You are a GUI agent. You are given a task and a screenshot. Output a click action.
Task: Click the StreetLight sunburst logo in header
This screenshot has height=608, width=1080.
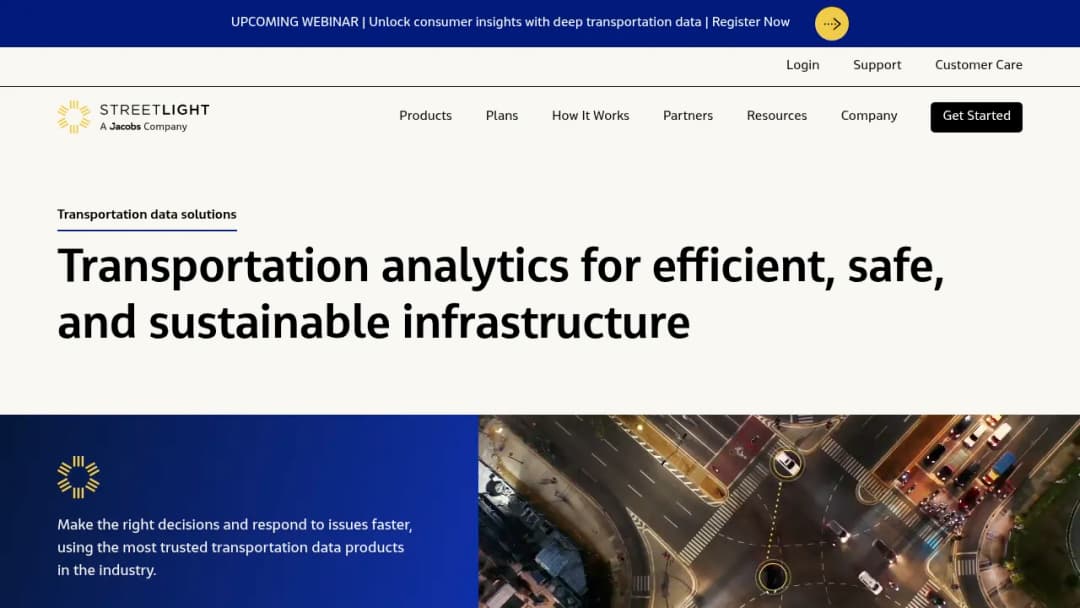[x=74, y=116]
